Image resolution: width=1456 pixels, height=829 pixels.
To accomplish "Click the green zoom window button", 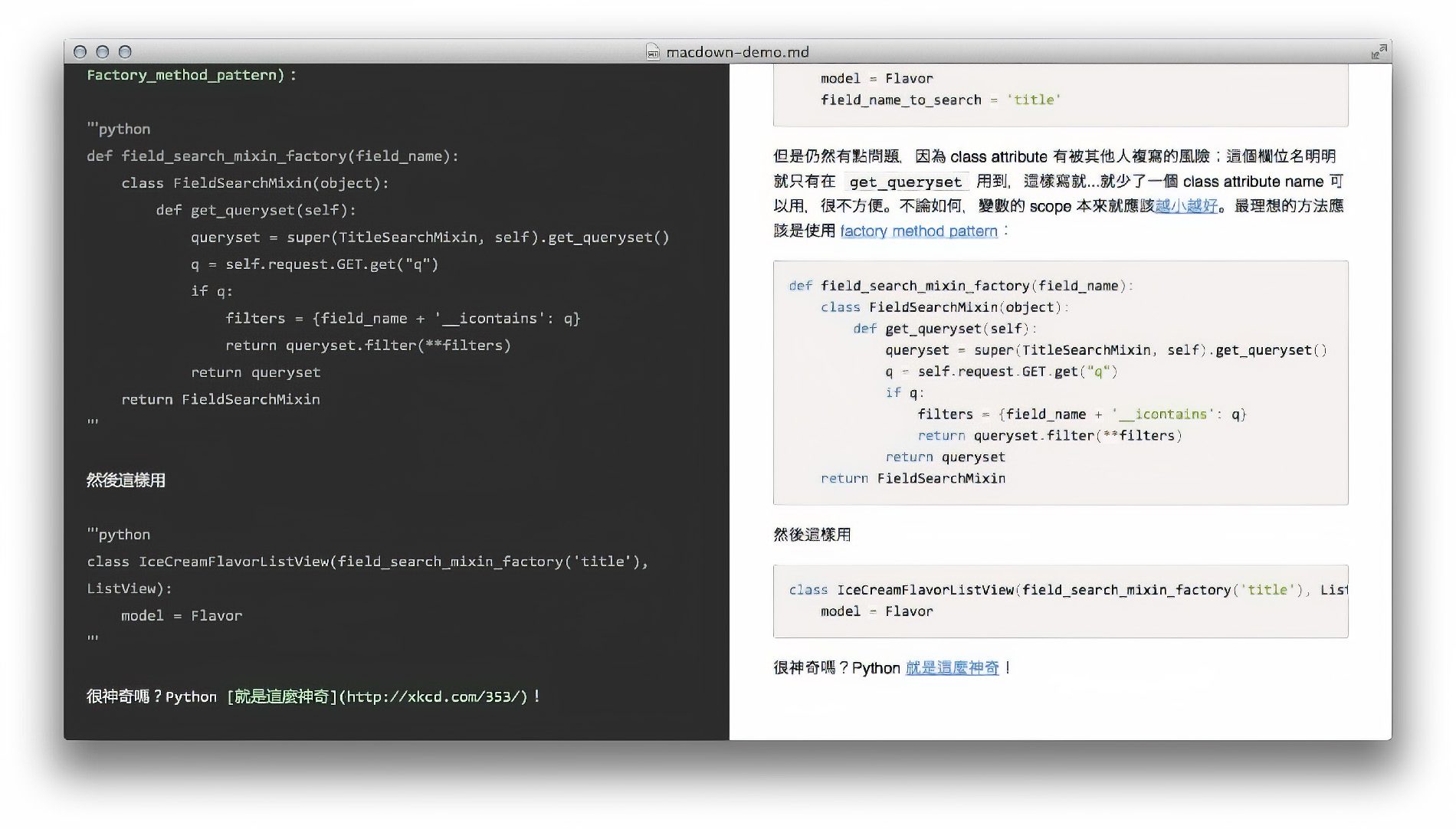I will (x=125, y=51).
